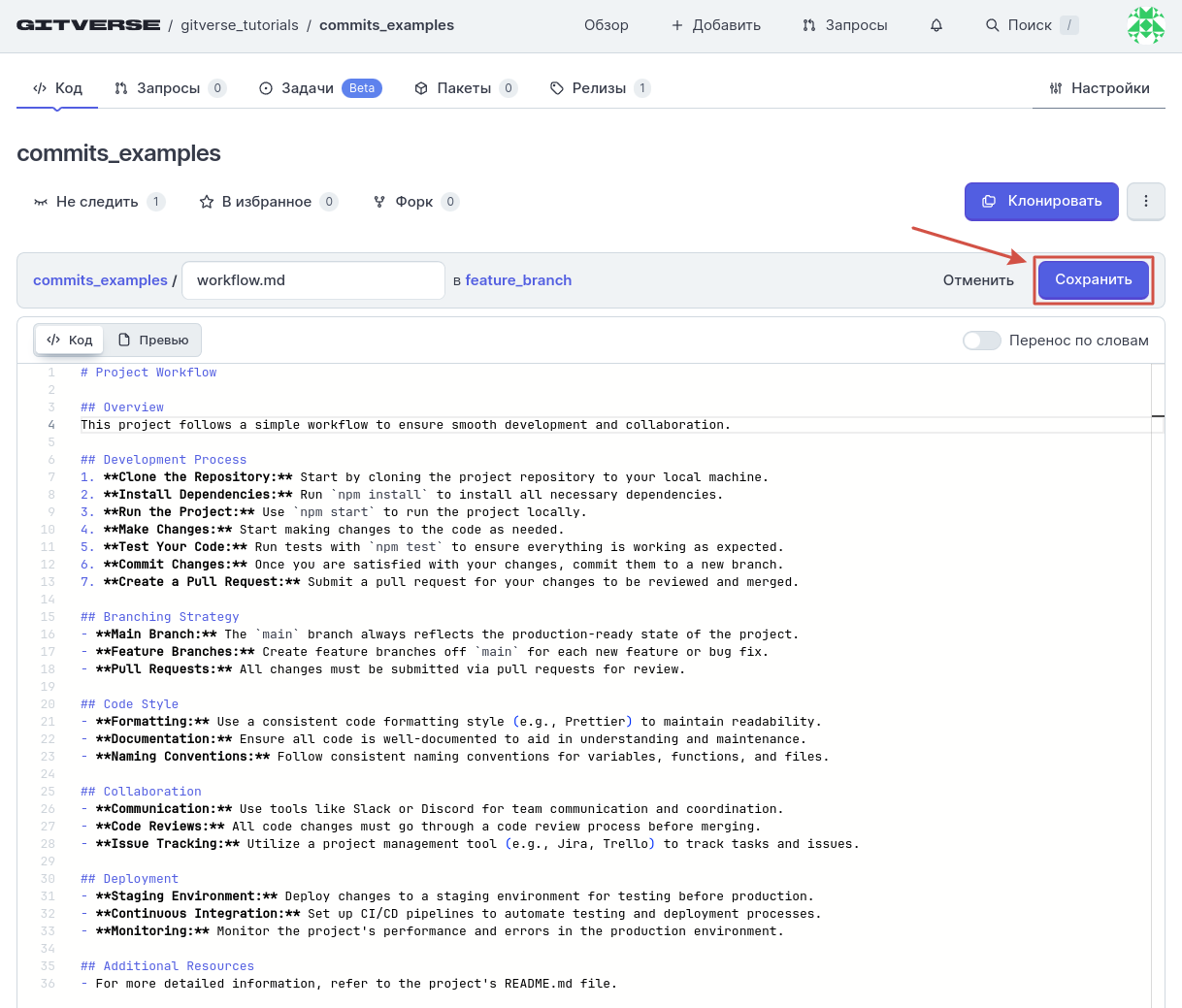The image size is (1182, 1008).
Task: Switch to the Задачи tab
Action: (x=307, y=88)
